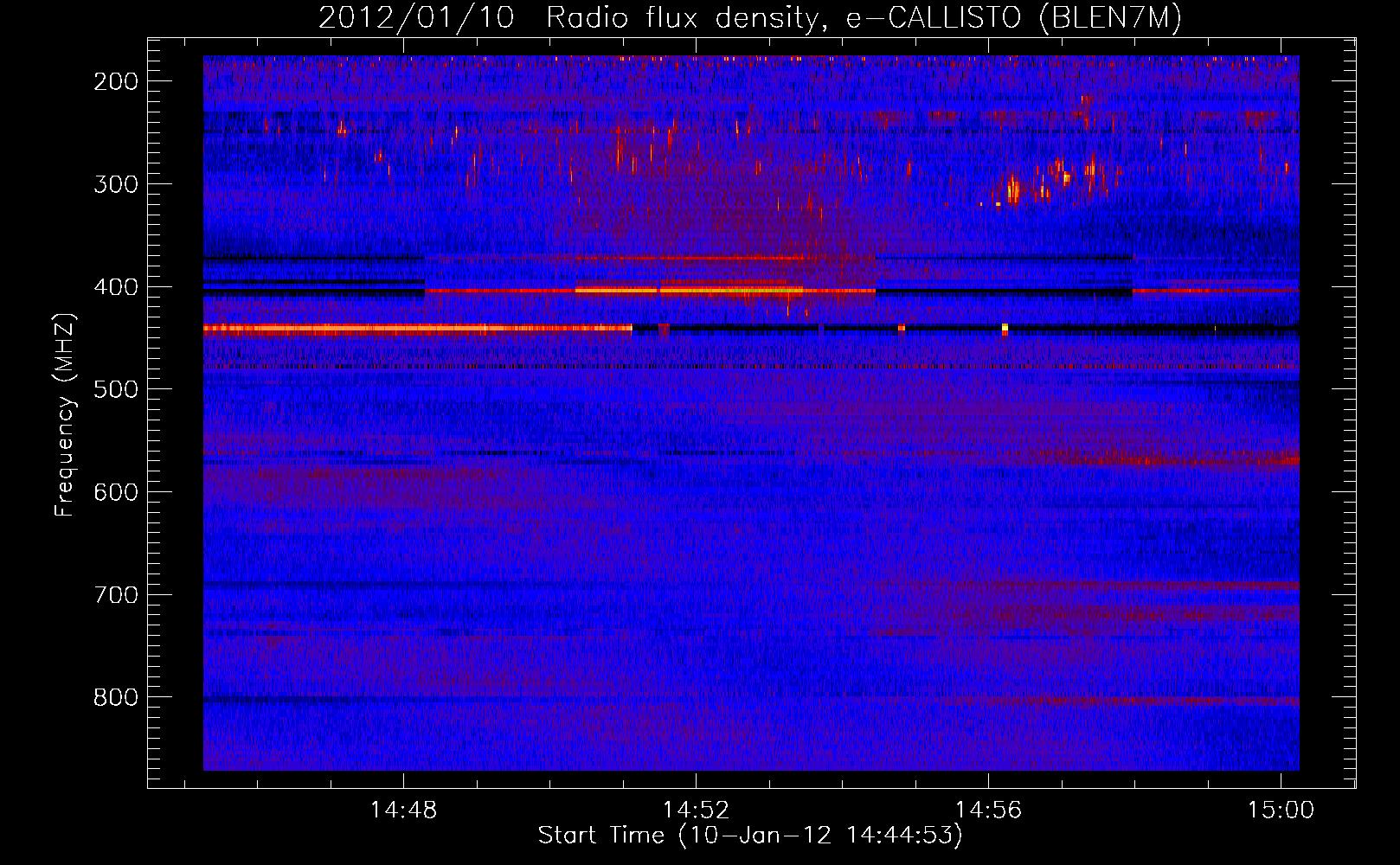Select the 500 frequency tick label
The width and height of the screenshot is (1400, 865).
point(116,389)
